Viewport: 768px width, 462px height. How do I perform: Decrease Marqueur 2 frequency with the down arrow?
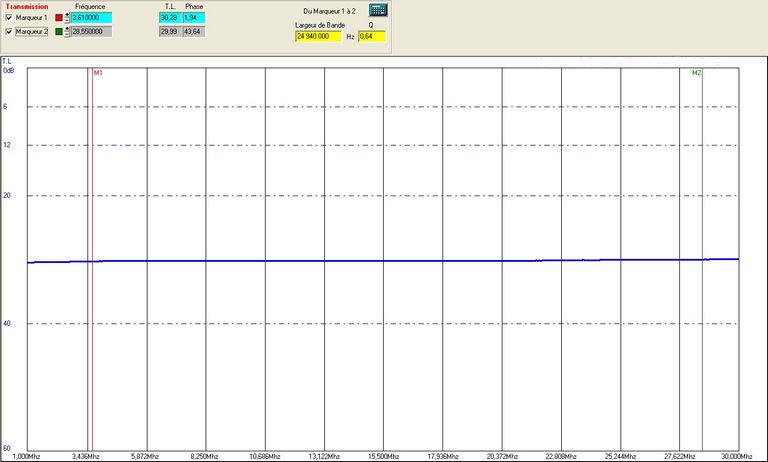67,34
